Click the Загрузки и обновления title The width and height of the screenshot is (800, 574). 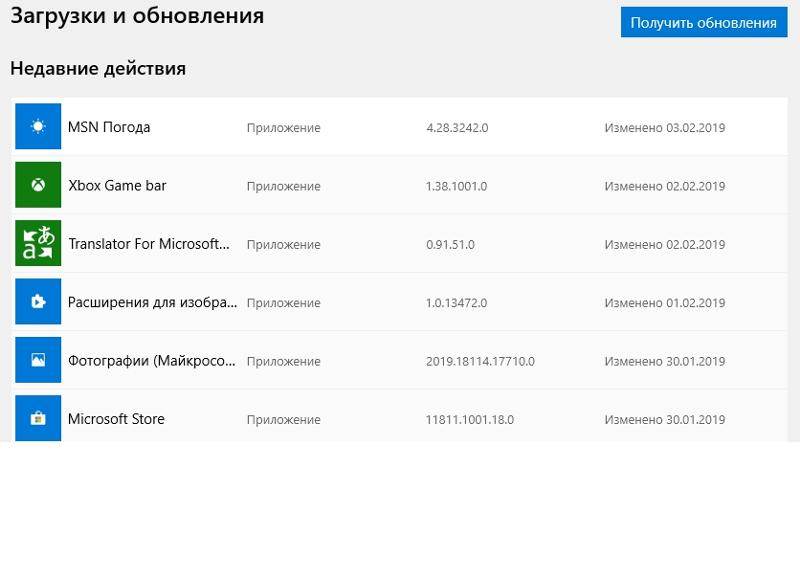pyautogui.click(x=137, y=16)
